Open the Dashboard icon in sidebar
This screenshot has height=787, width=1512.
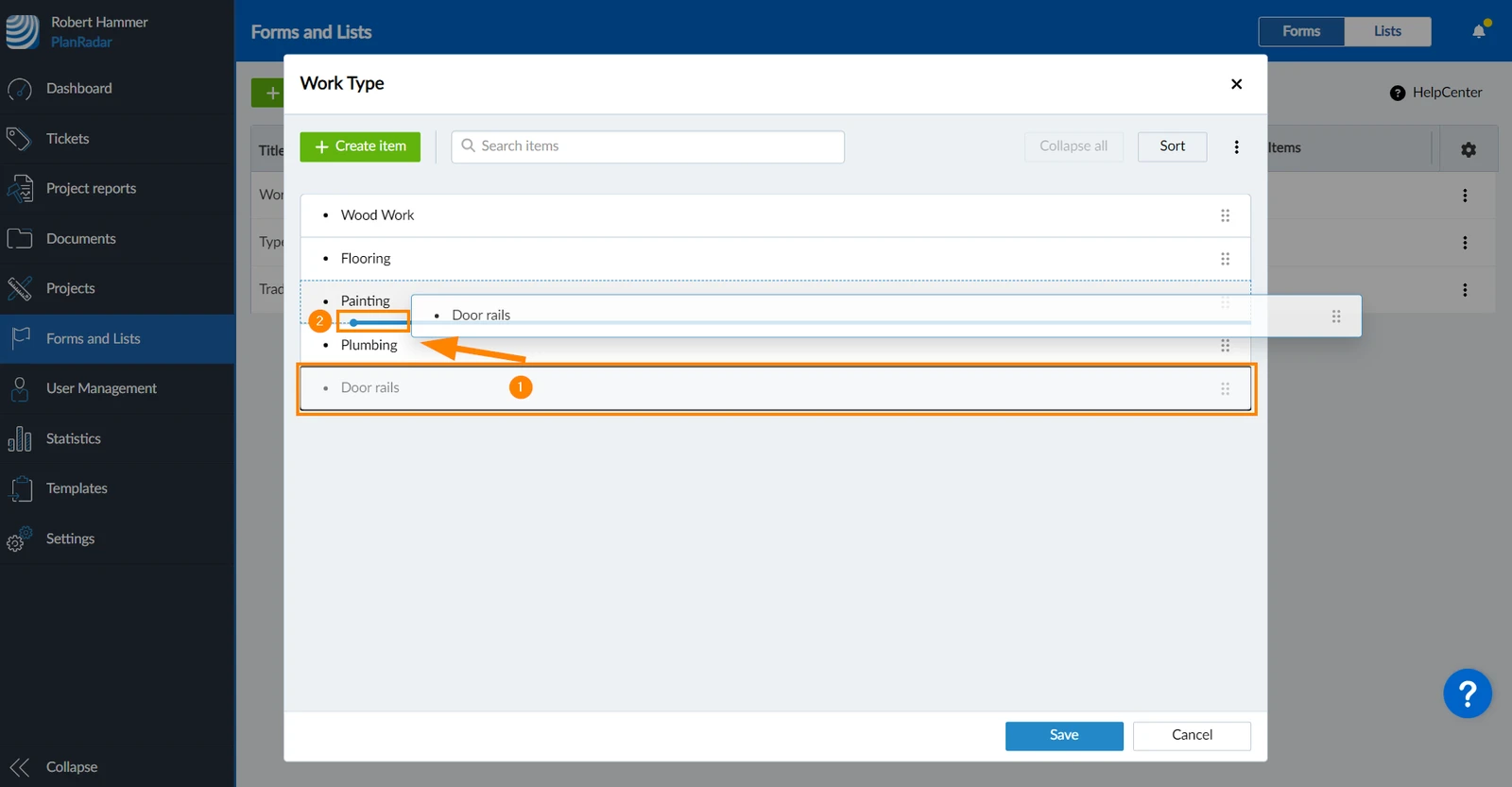20,89
